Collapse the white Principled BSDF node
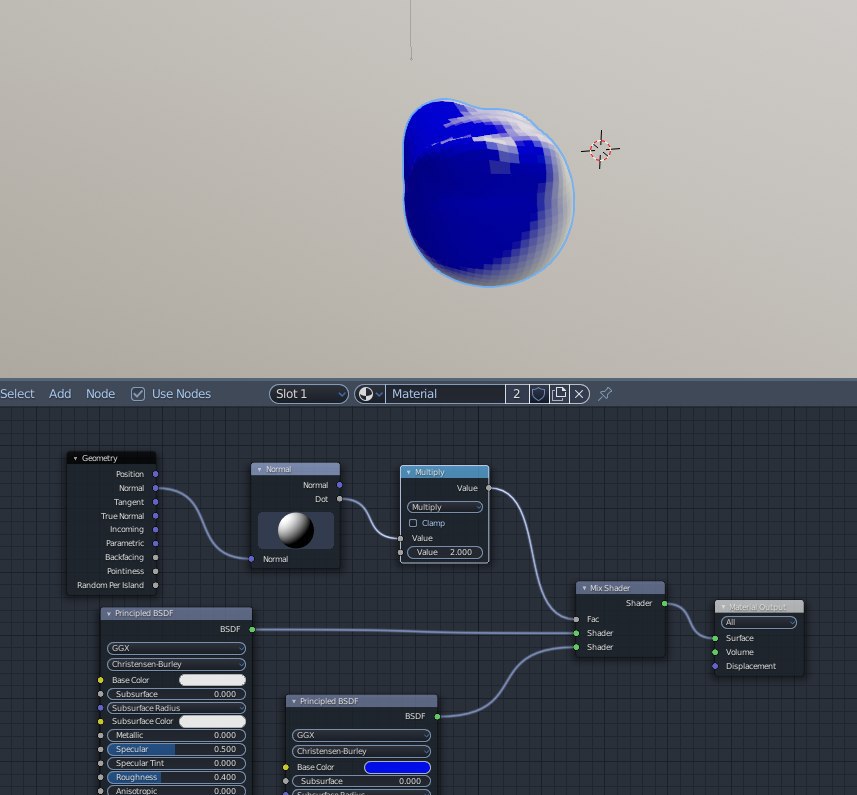 point(109,614)
